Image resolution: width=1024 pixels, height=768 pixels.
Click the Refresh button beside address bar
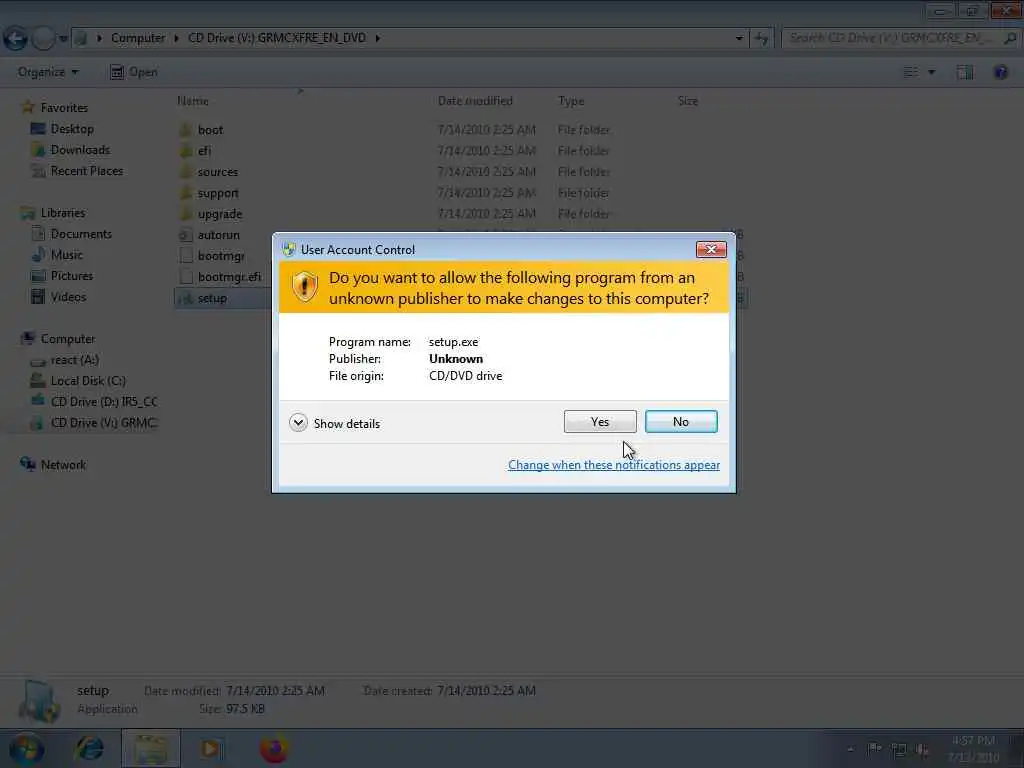point(761,39)
